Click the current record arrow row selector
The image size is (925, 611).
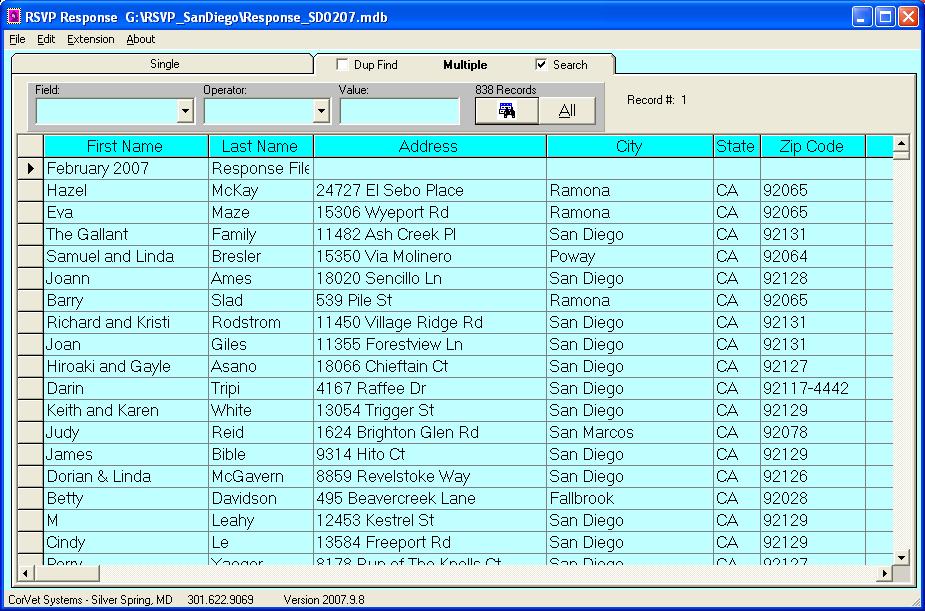pyautogui.click(x=30, y=169)
